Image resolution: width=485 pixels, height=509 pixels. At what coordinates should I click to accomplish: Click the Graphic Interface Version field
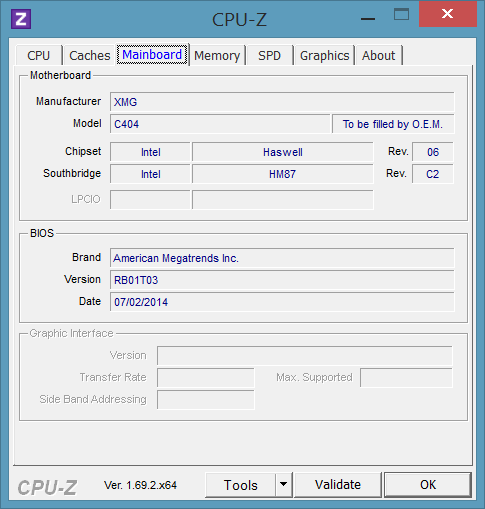pos(305,356)
